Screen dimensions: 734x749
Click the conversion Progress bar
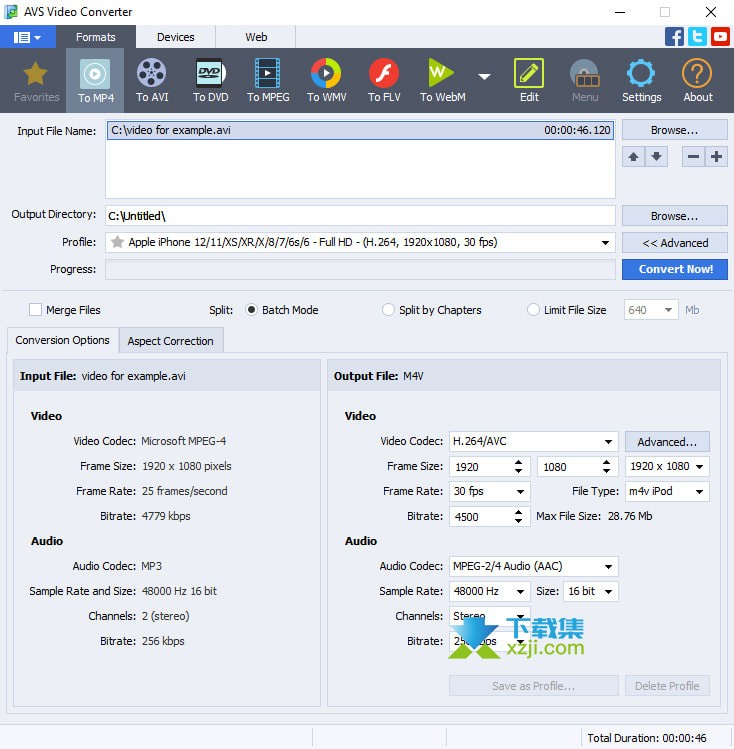coord(360,269)
